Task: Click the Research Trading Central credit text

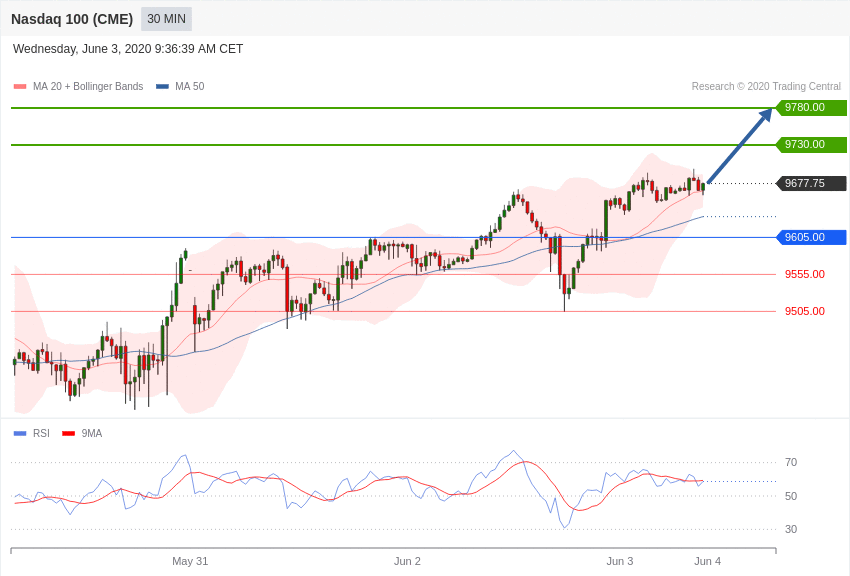Action: 766,87
